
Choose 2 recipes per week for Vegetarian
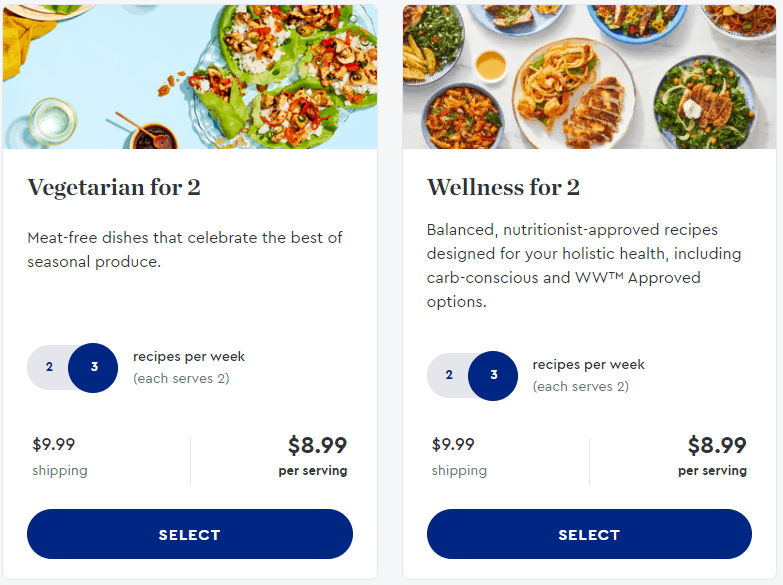[x=49, y=367]
